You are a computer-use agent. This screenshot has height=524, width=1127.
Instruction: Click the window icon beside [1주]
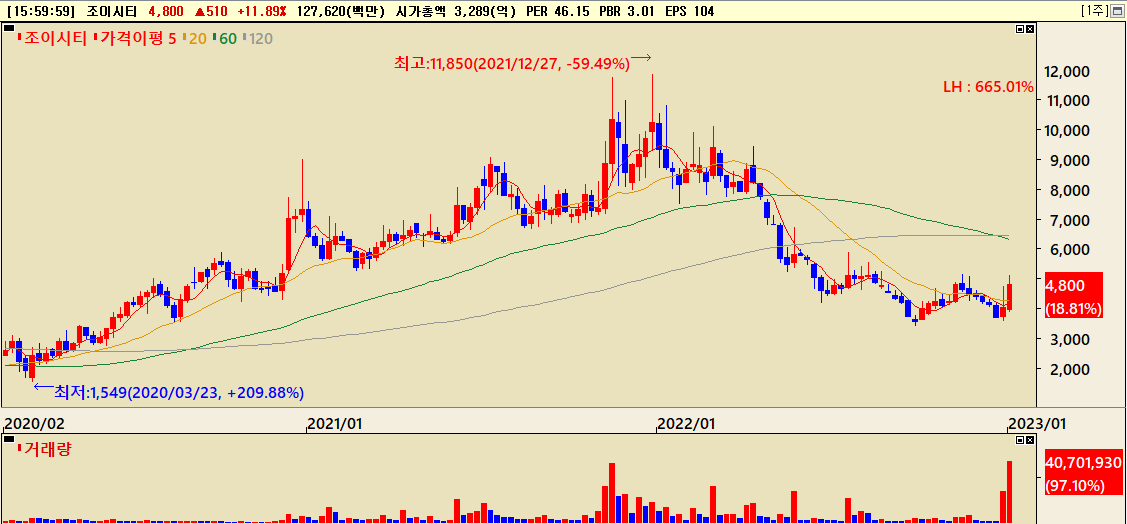pos(1118,11)
